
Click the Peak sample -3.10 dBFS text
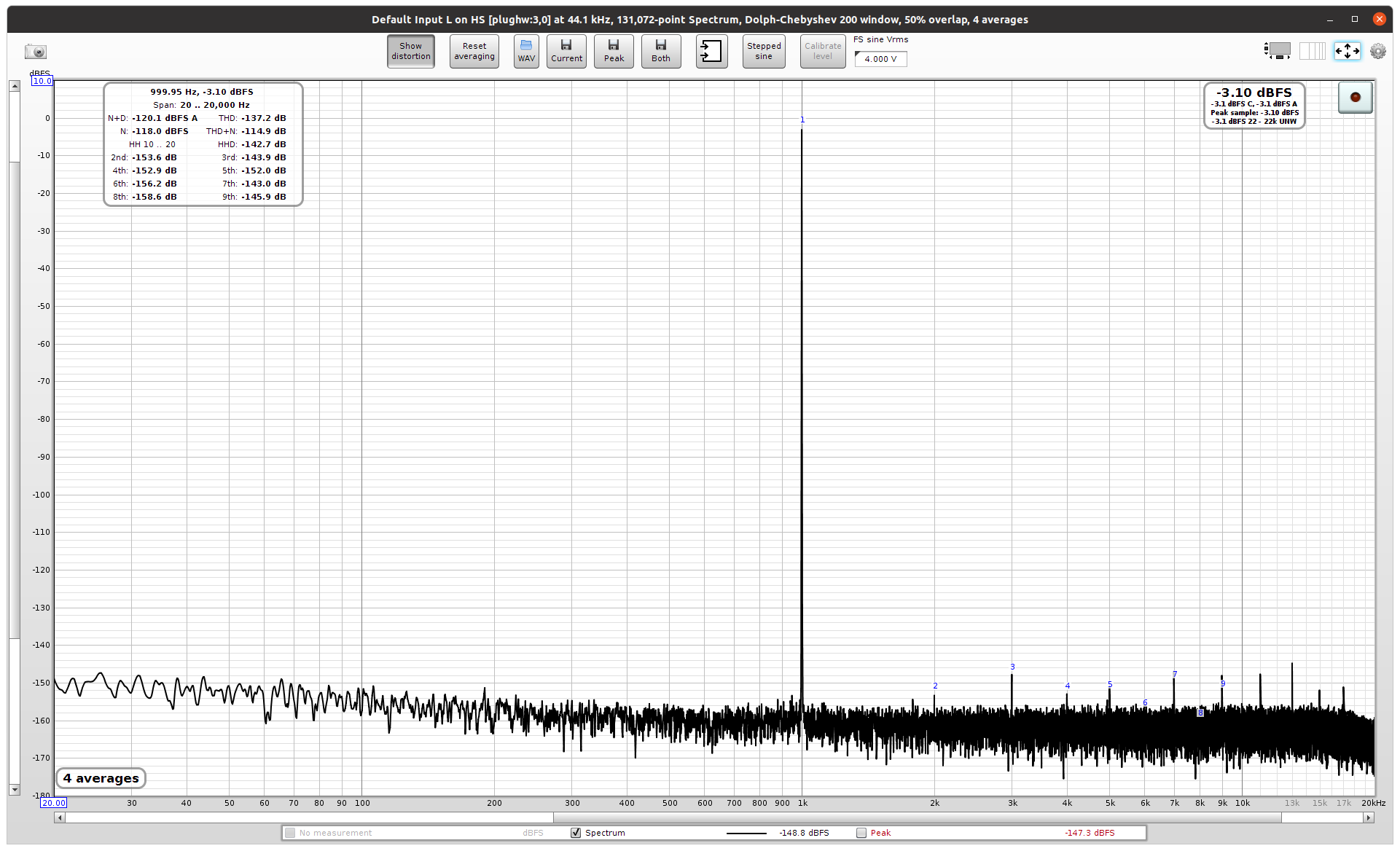click(x=1254, y=113)
